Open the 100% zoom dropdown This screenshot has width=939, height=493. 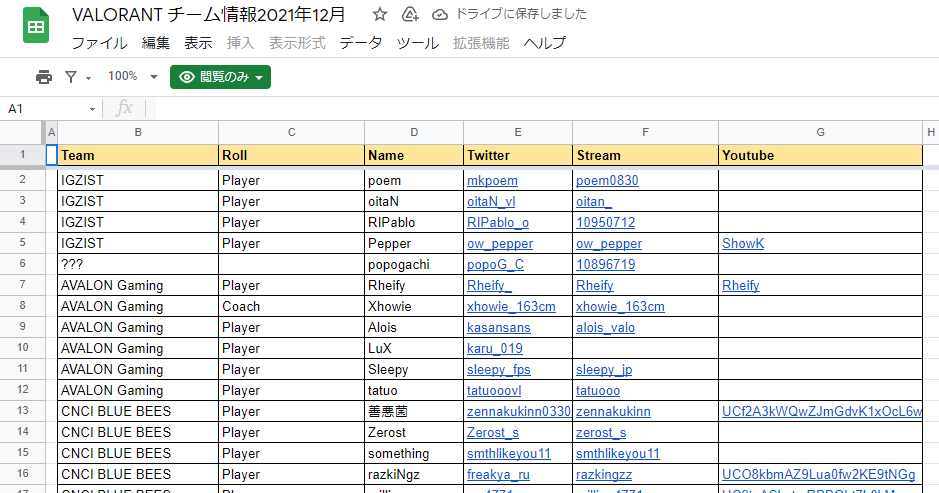coord(132,76)
